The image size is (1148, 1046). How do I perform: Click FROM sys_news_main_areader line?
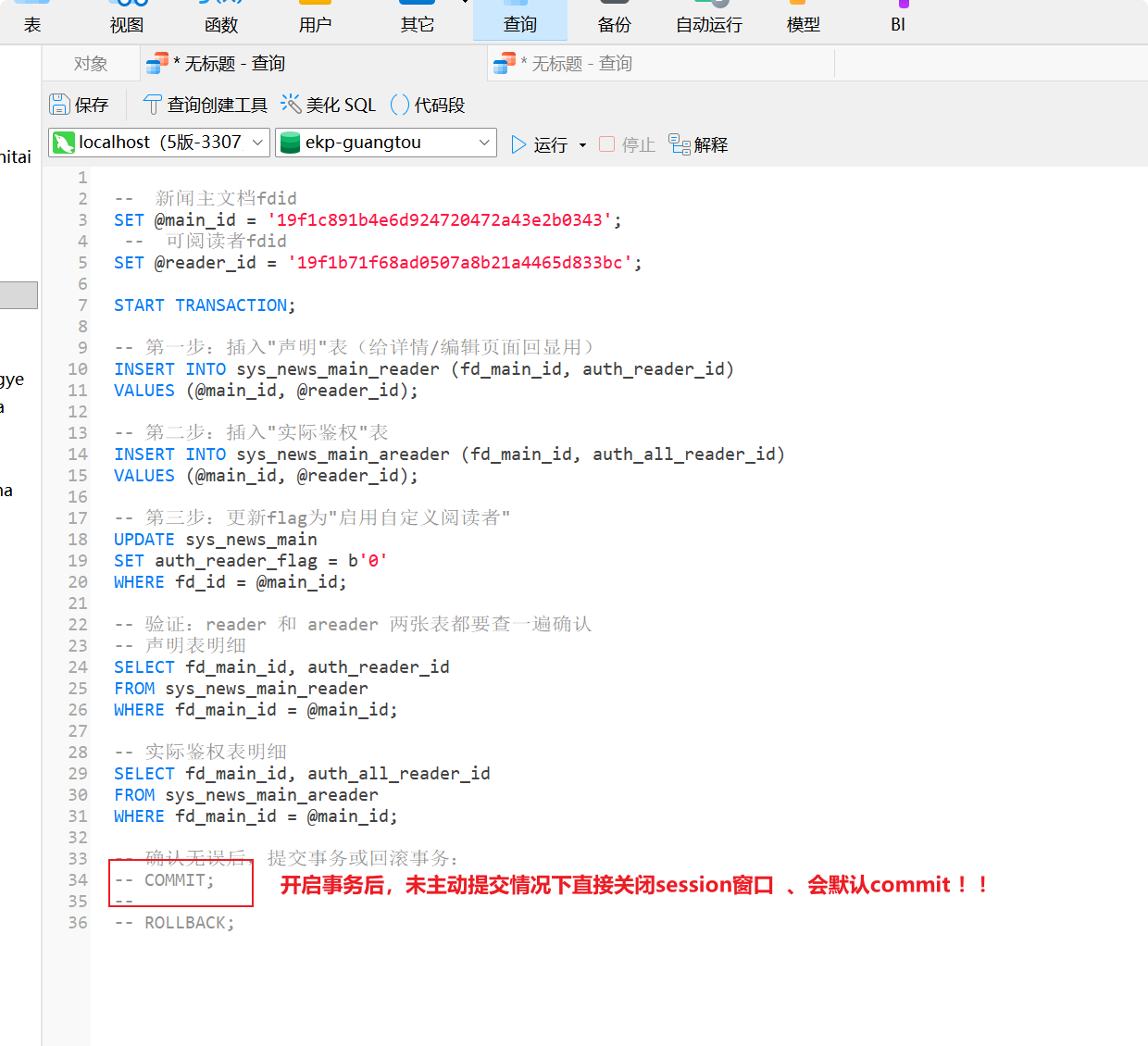point(246,795)
